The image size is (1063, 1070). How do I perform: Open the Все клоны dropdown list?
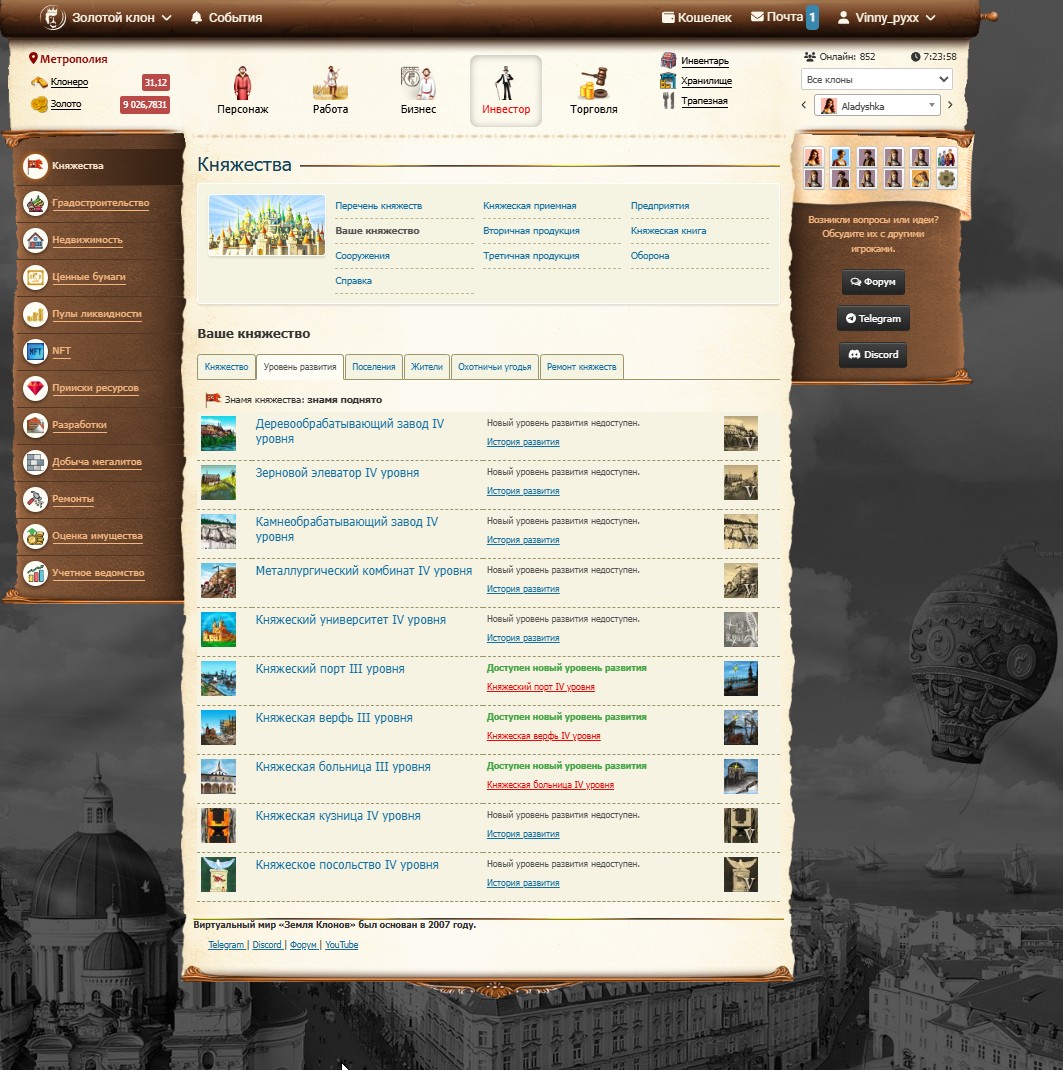point(876,79)
